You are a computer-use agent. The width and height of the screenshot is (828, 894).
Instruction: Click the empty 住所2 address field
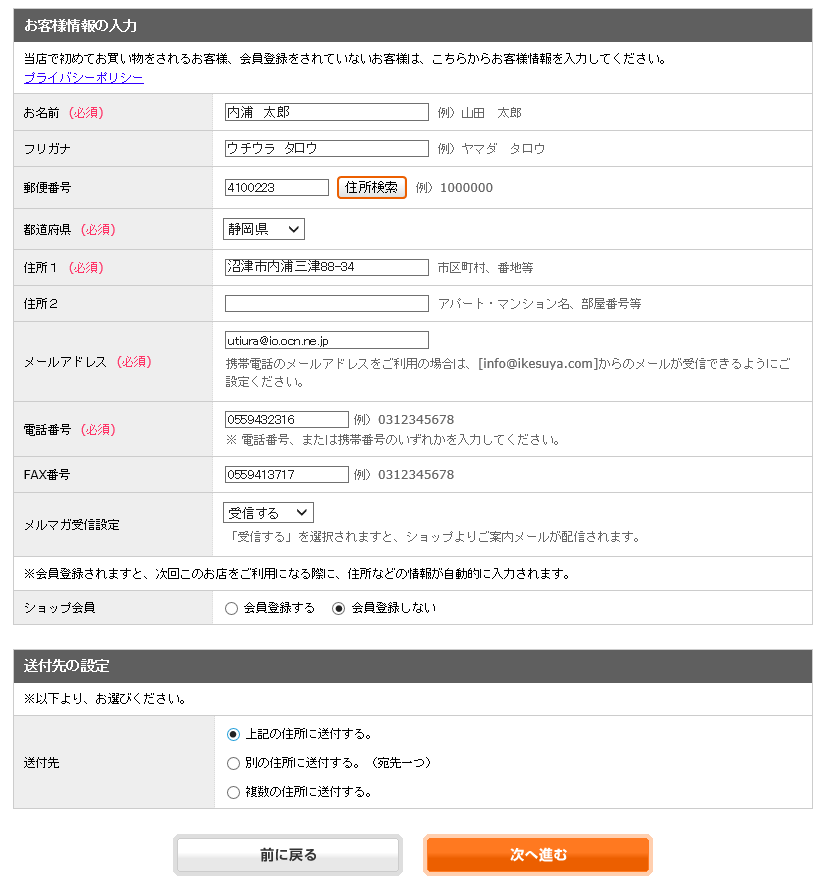pos(326,303)
